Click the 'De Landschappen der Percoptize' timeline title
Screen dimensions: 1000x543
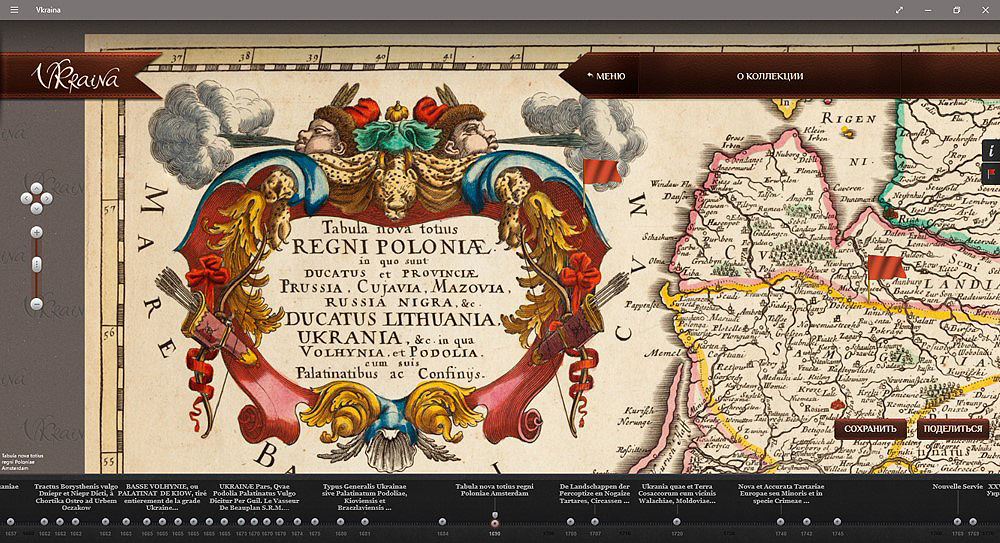[594, 494]
